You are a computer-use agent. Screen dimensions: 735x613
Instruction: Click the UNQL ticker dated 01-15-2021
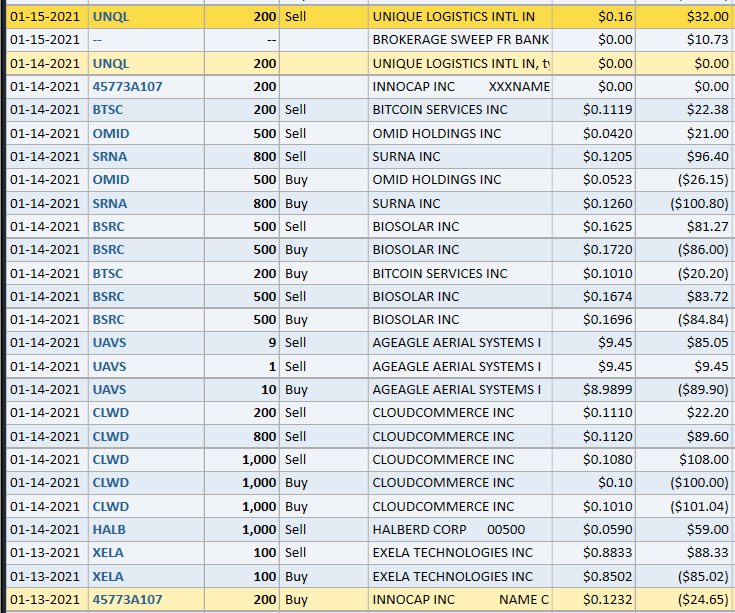point(109,17)
